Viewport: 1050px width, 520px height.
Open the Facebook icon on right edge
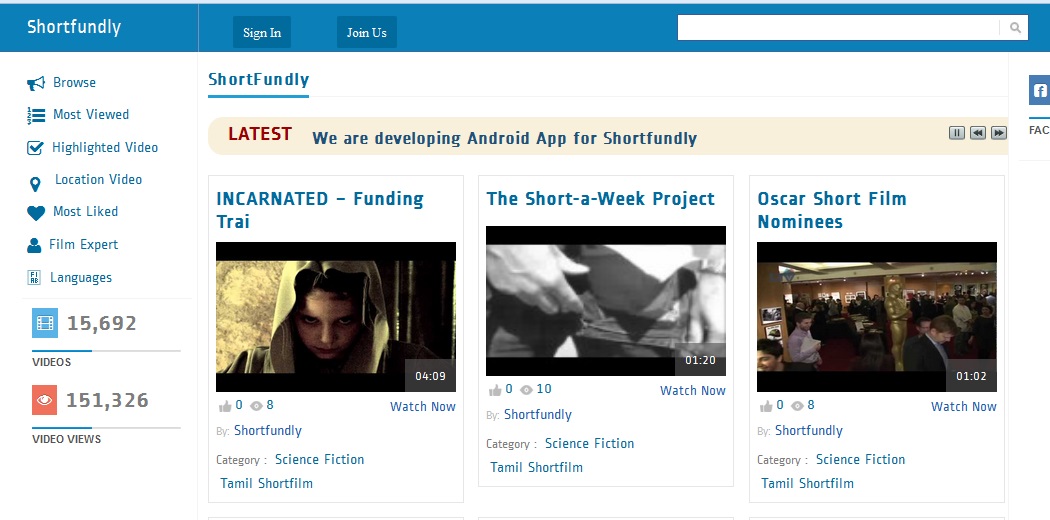tap(1039, 91)
